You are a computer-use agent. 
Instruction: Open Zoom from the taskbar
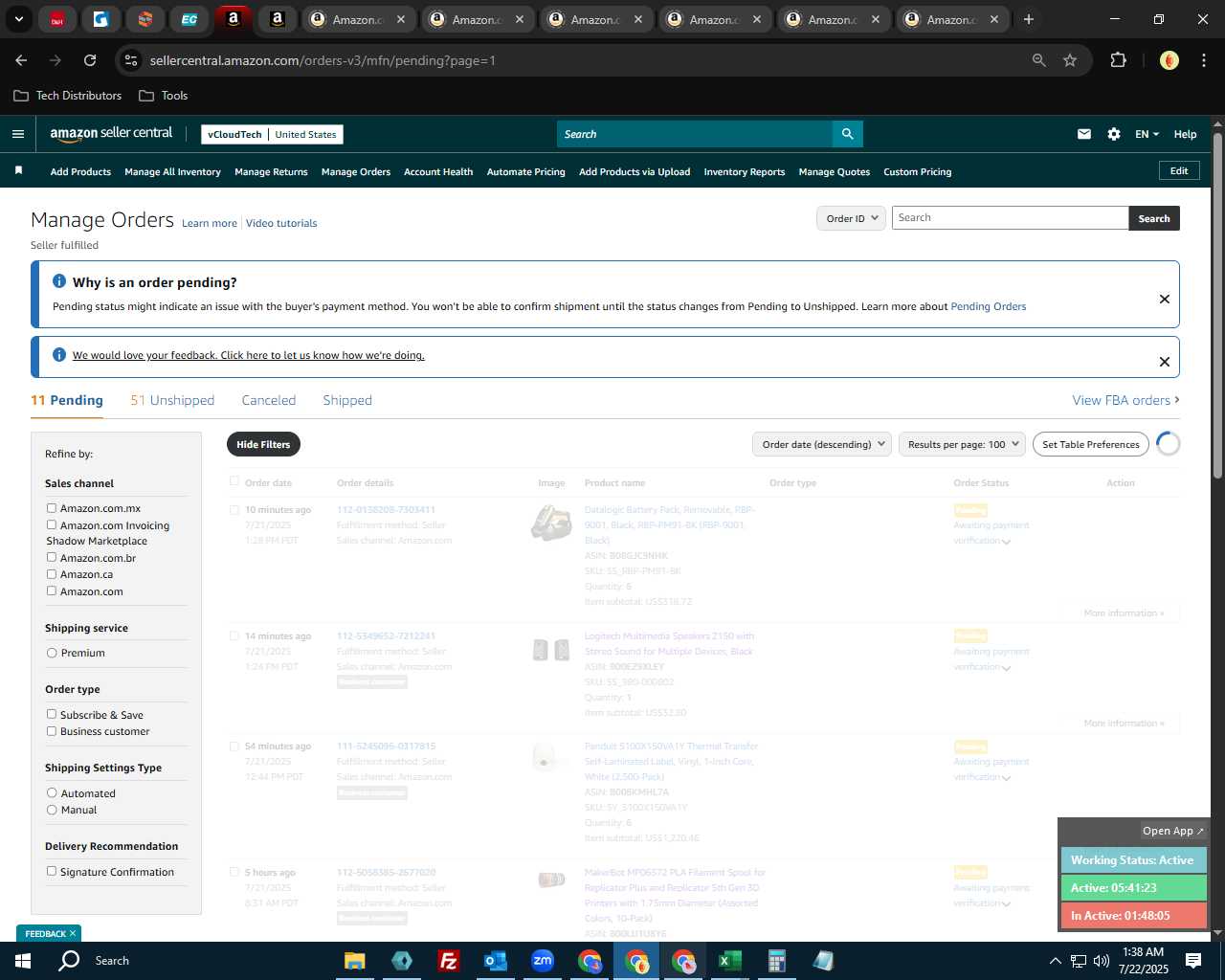(x=543, y=961)
